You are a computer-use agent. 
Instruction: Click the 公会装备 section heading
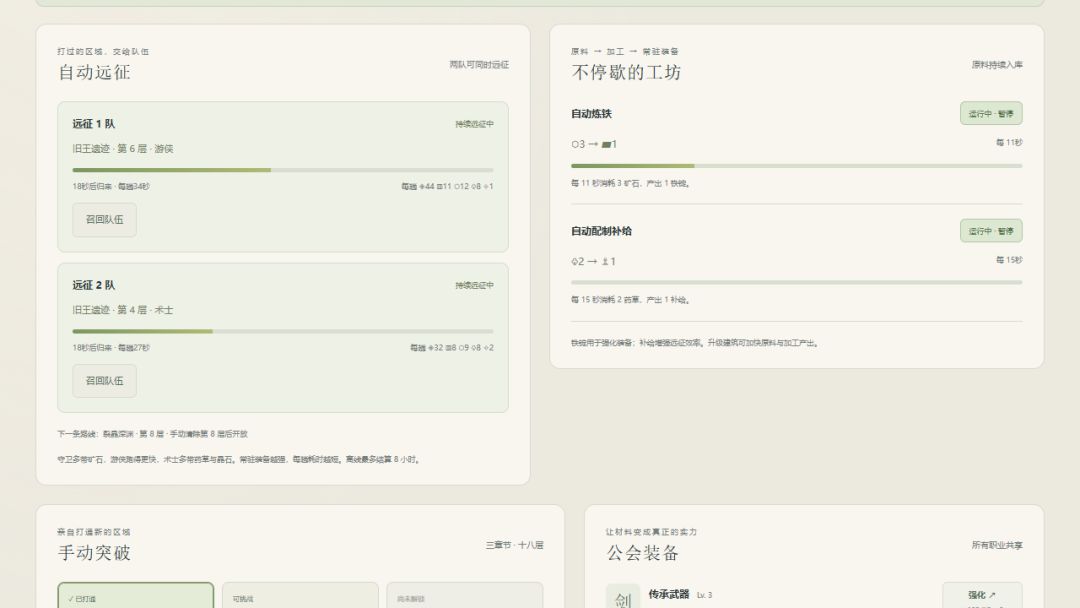click(643, 553)
